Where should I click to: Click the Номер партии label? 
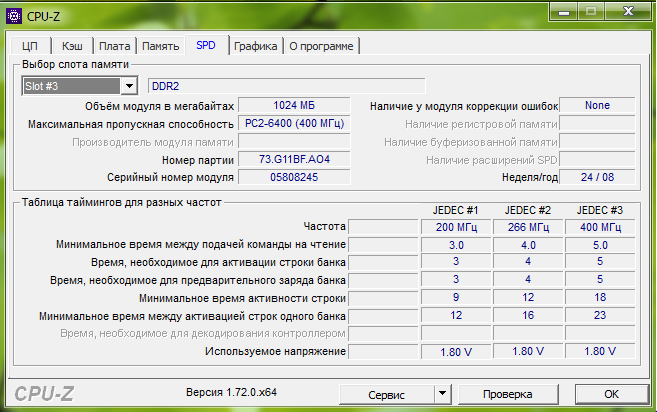[198, 160]
